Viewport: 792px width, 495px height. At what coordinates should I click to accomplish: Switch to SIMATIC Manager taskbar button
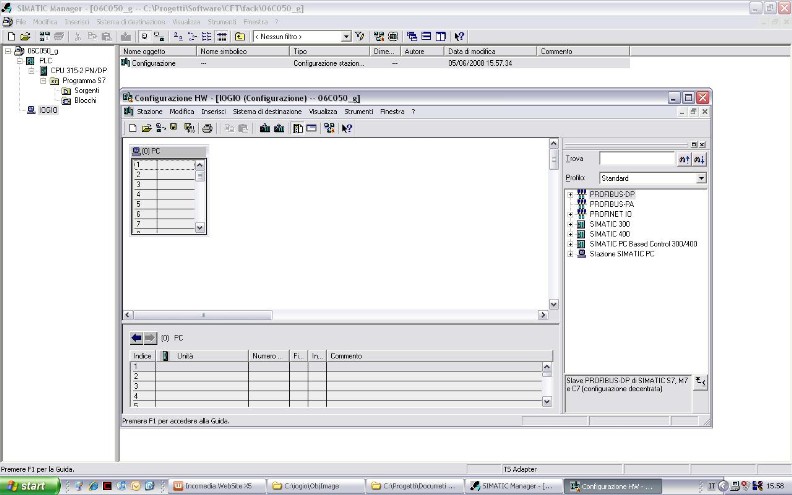[x=512, y=486]
